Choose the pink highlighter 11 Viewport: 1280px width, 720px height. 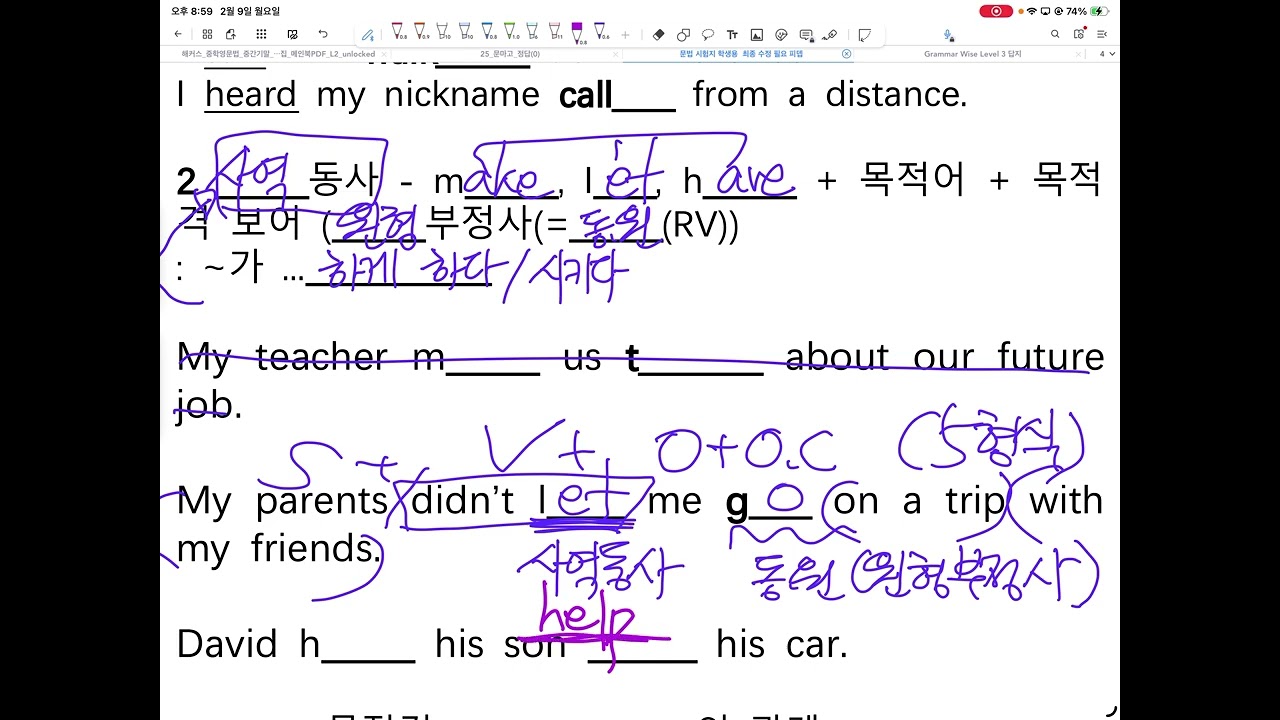click(x=555, y=33)
